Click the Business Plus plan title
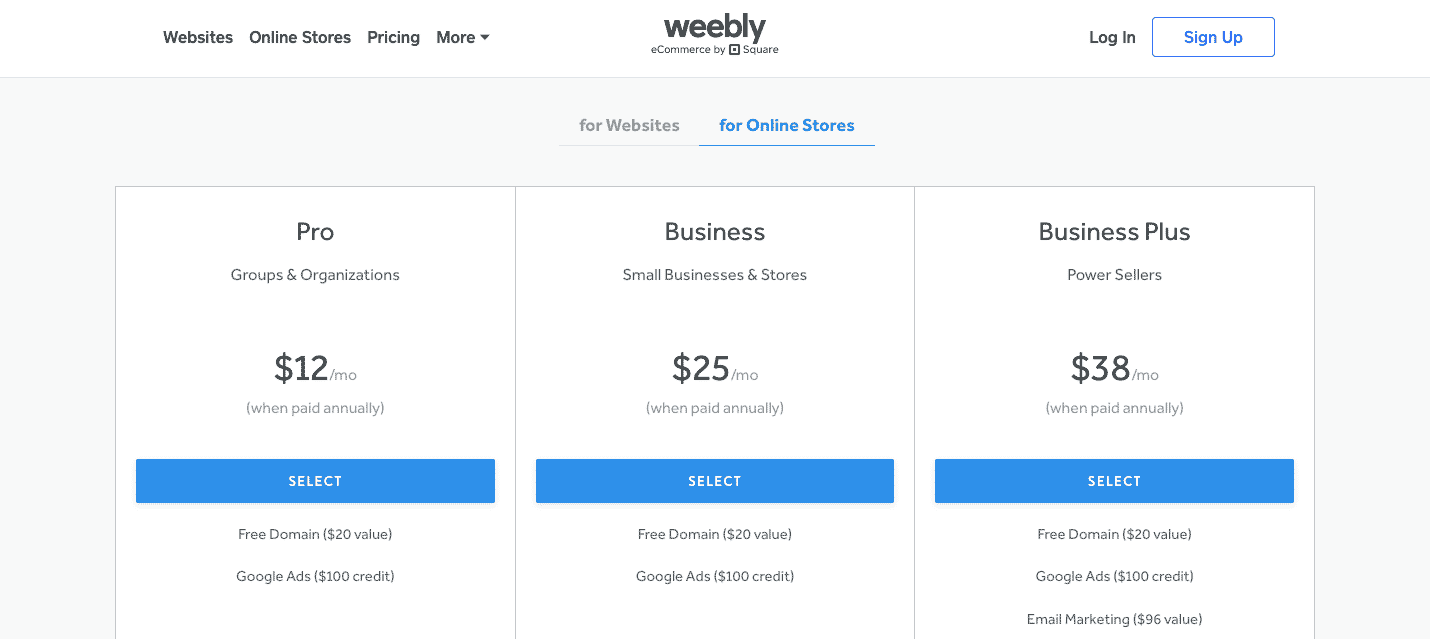This screenshot has height=639, width=1430. click(x=1114, y=232)
